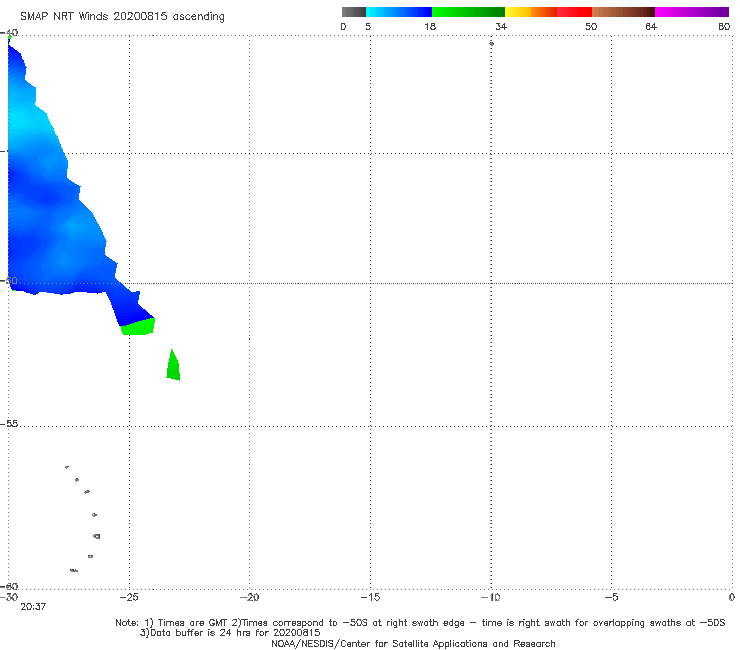Click the longitude axis label '-5'
Screen dimensions: 740x650
pyautogui.click(x=611, y=598)
